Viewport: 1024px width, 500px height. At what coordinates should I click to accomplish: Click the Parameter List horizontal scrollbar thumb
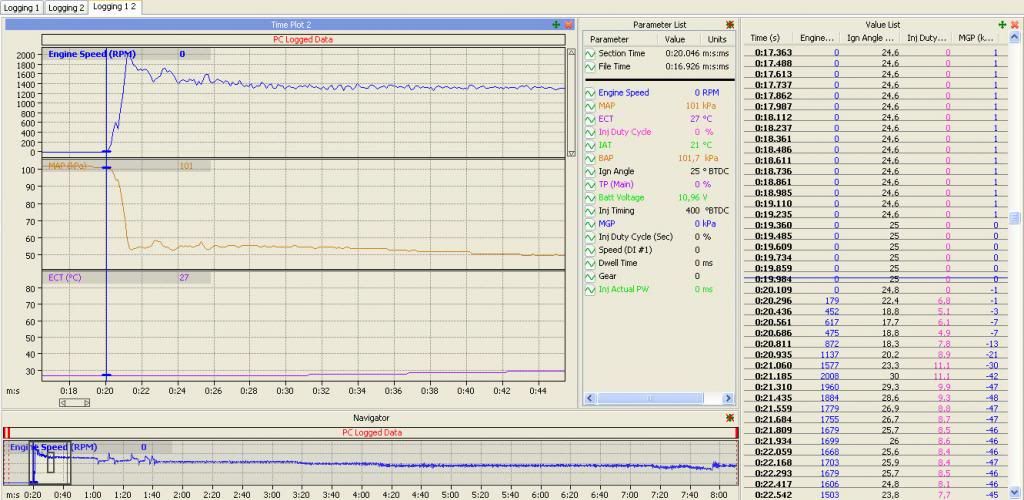[650, 398]
